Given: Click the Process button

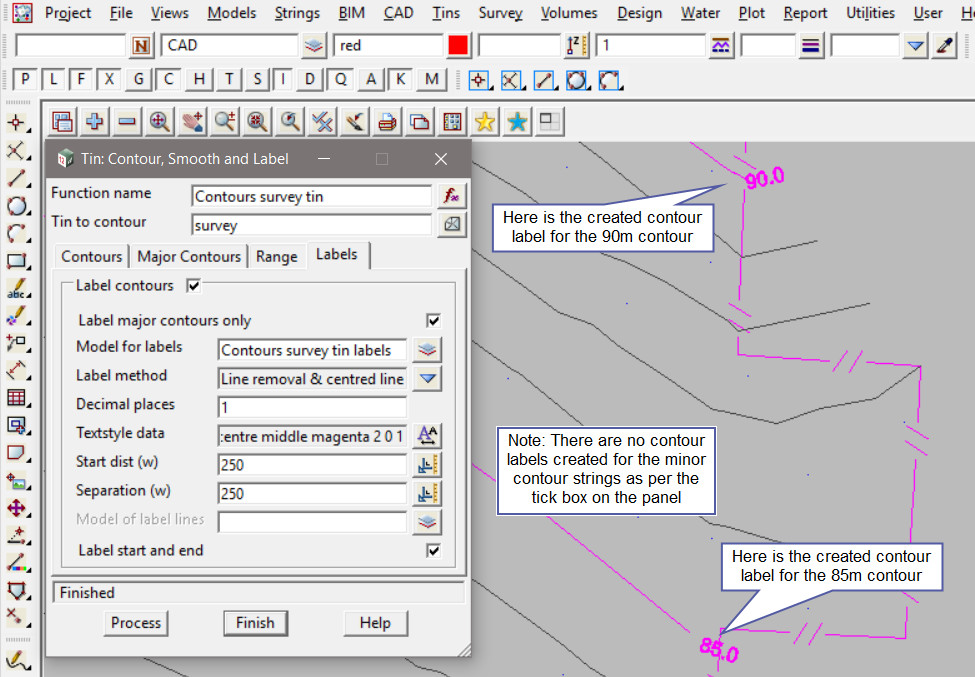Looking at the screenshot, I should (136, 623).
